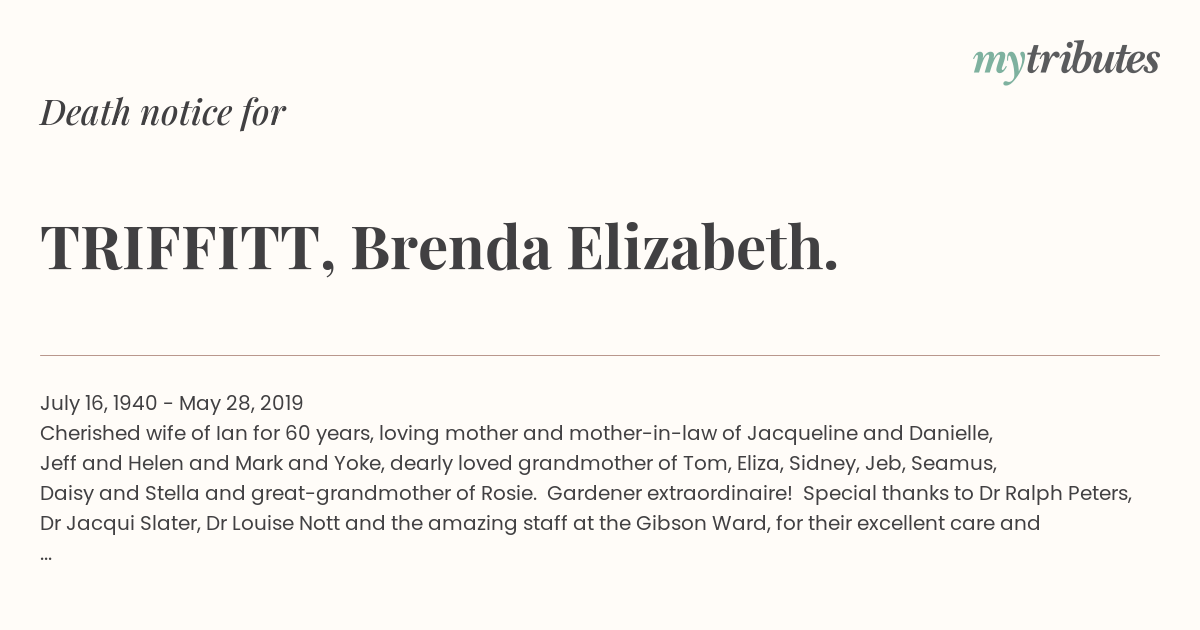
Task: Click the word 'Elizabeth' in the title
Action: pos(702,248)
